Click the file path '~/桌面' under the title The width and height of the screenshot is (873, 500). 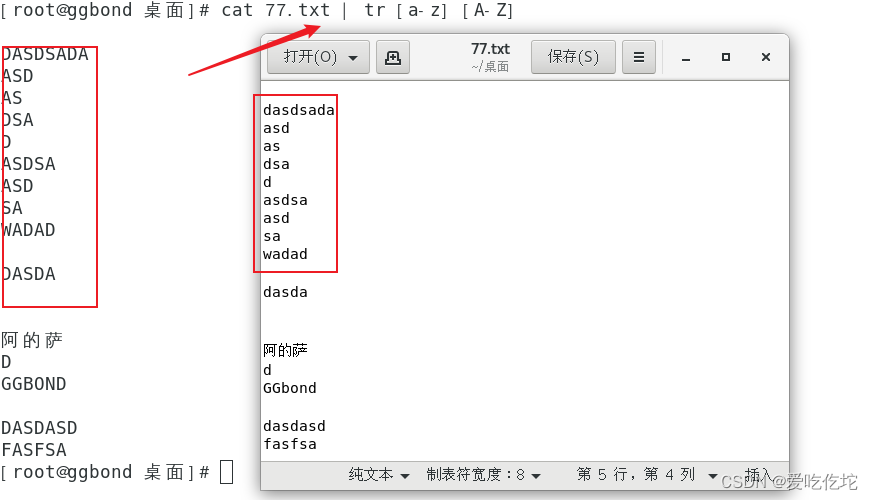[x=490, y=67]
